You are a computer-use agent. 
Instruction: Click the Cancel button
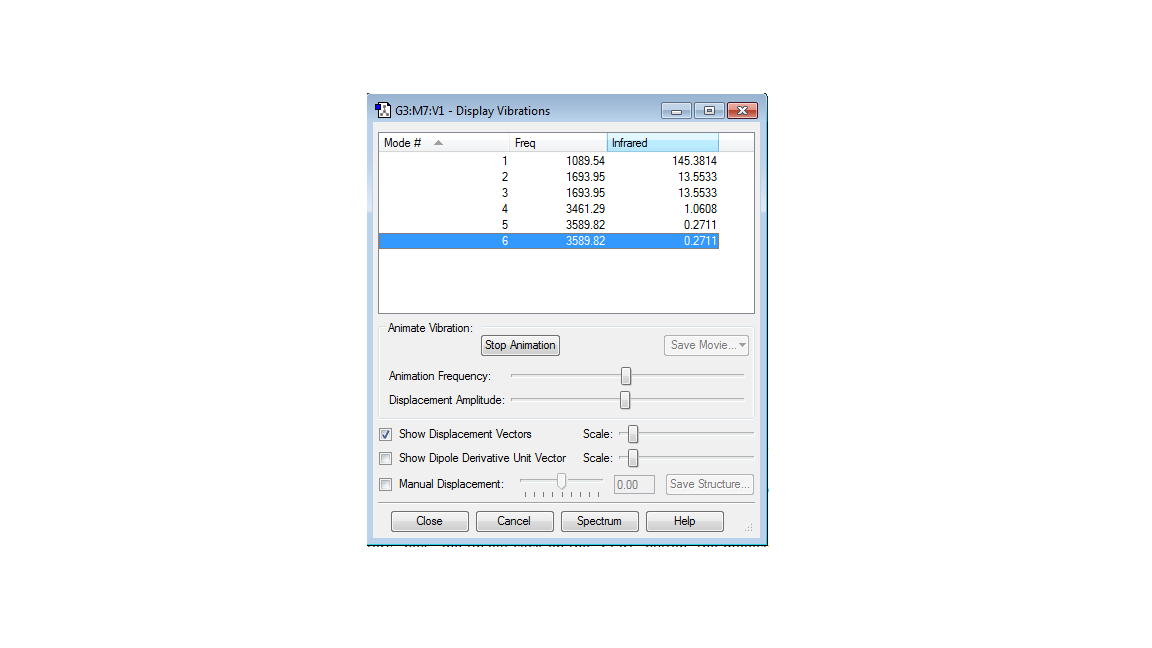coord(514,521)
